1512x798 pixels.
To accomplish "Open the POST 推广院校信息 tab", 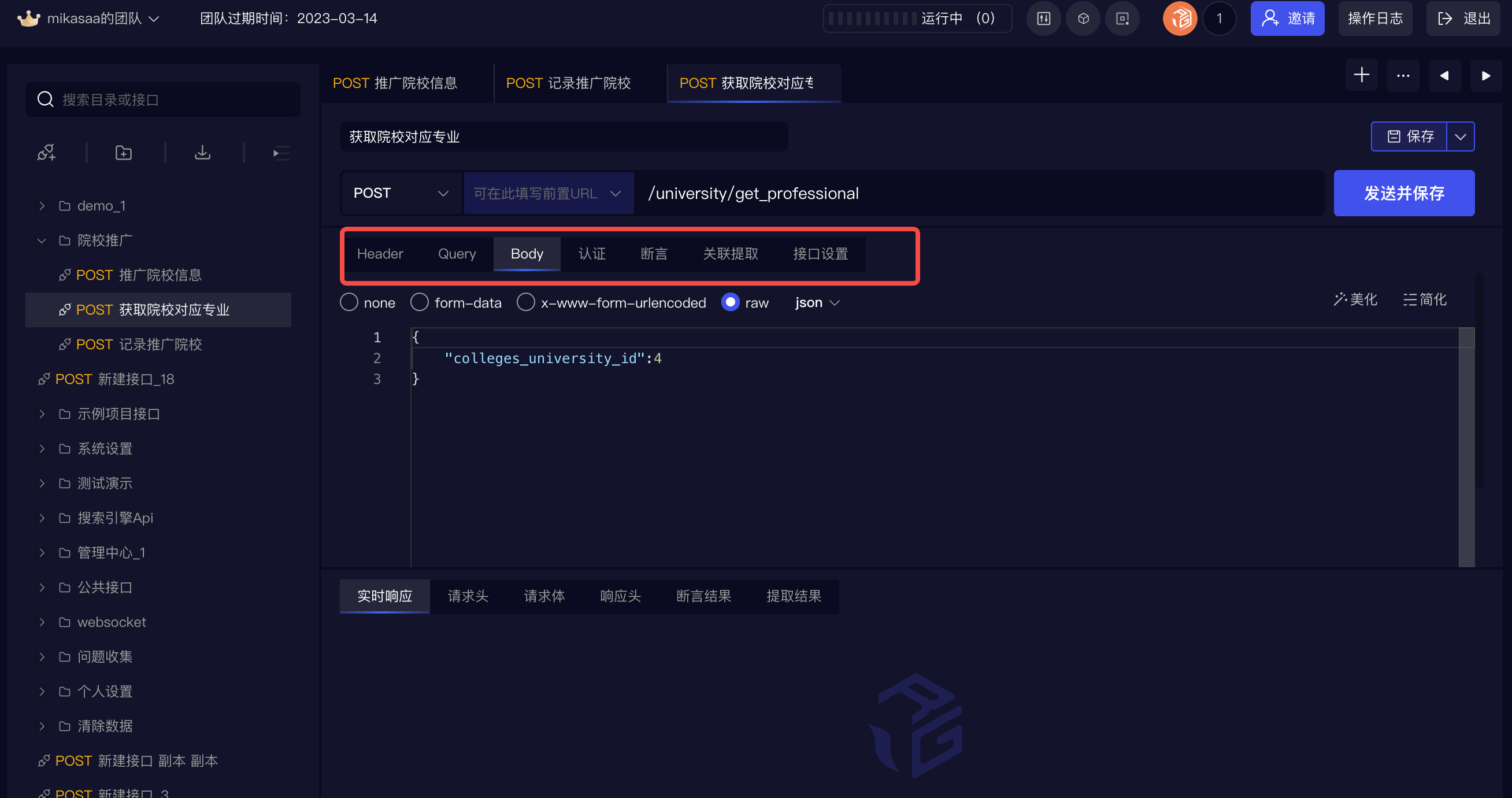I will (407, 83).
